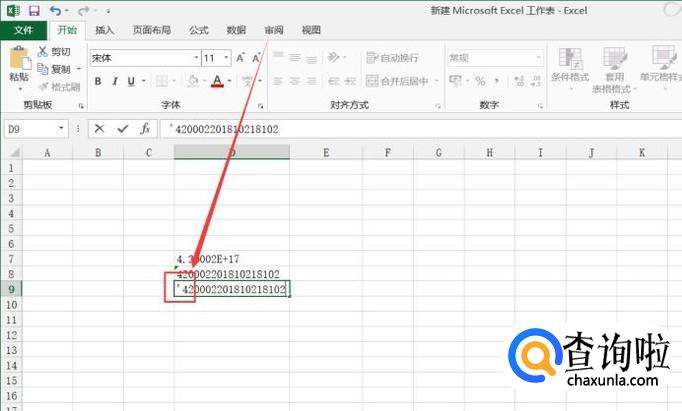Open Format as Table (套用表格格式)
682x411 pixels.
pyautogui.click(x=614, y=70)
